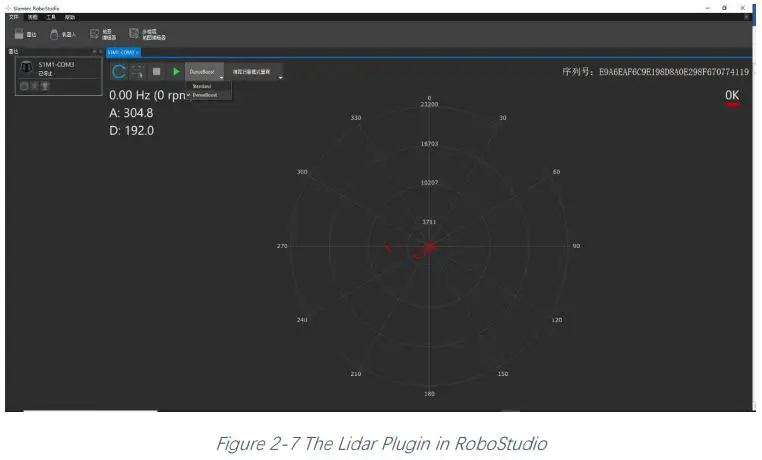Close the lidar side panel

click(101, 51)
